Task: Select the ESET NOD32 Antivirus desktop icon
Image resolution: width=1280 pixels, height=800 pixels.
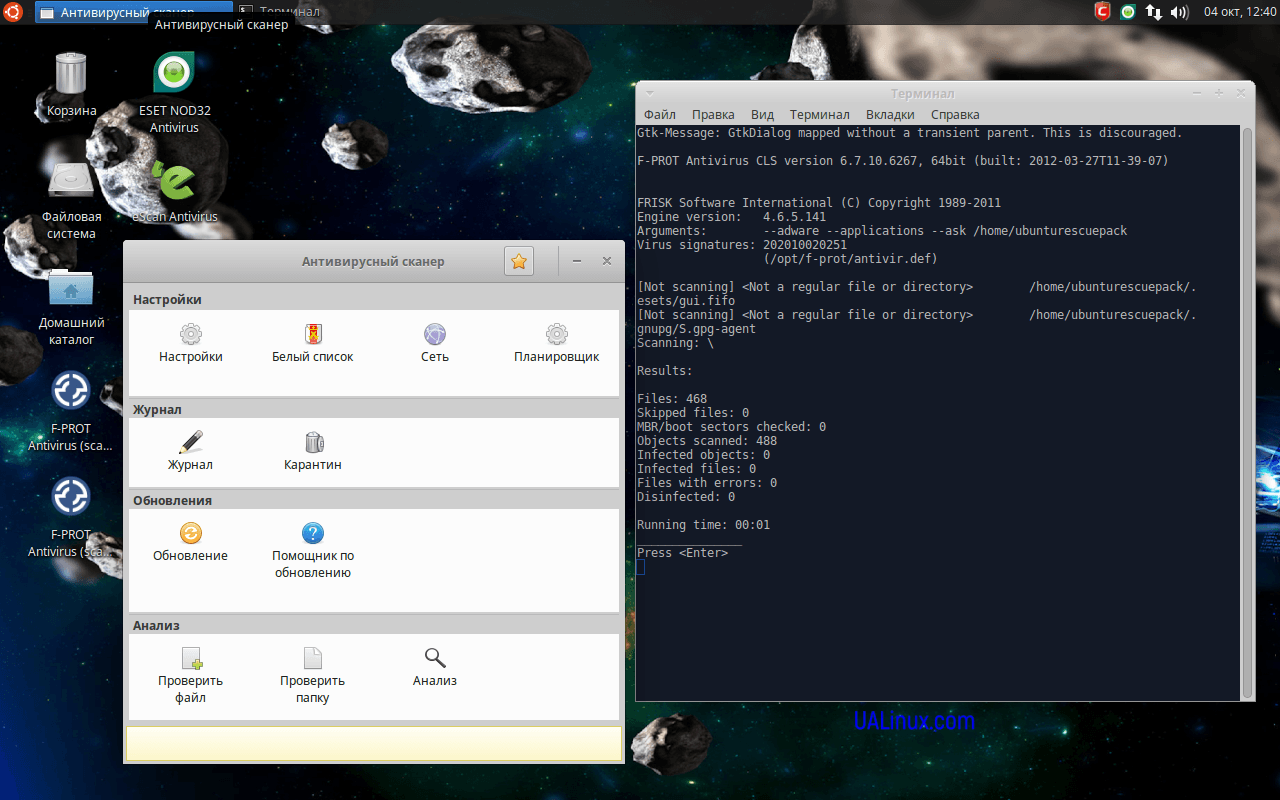Action: point(175,92)
